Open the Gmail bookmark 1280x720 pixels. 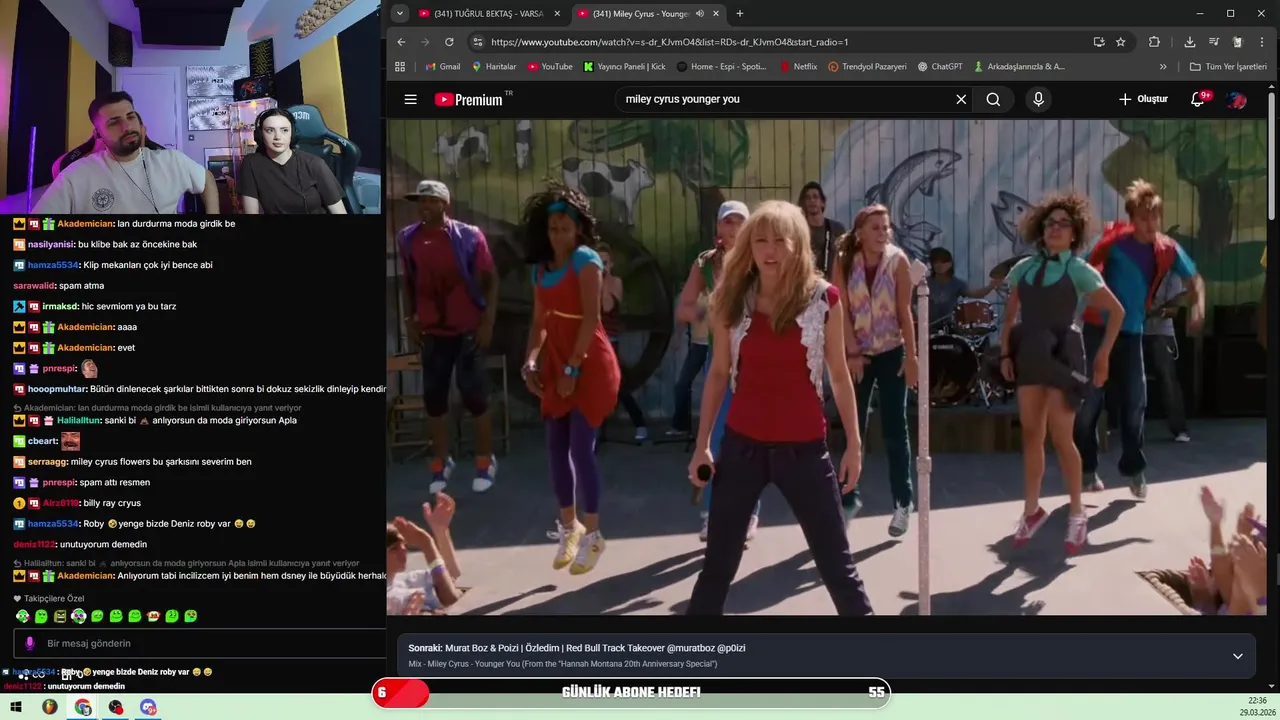[443, 67]
